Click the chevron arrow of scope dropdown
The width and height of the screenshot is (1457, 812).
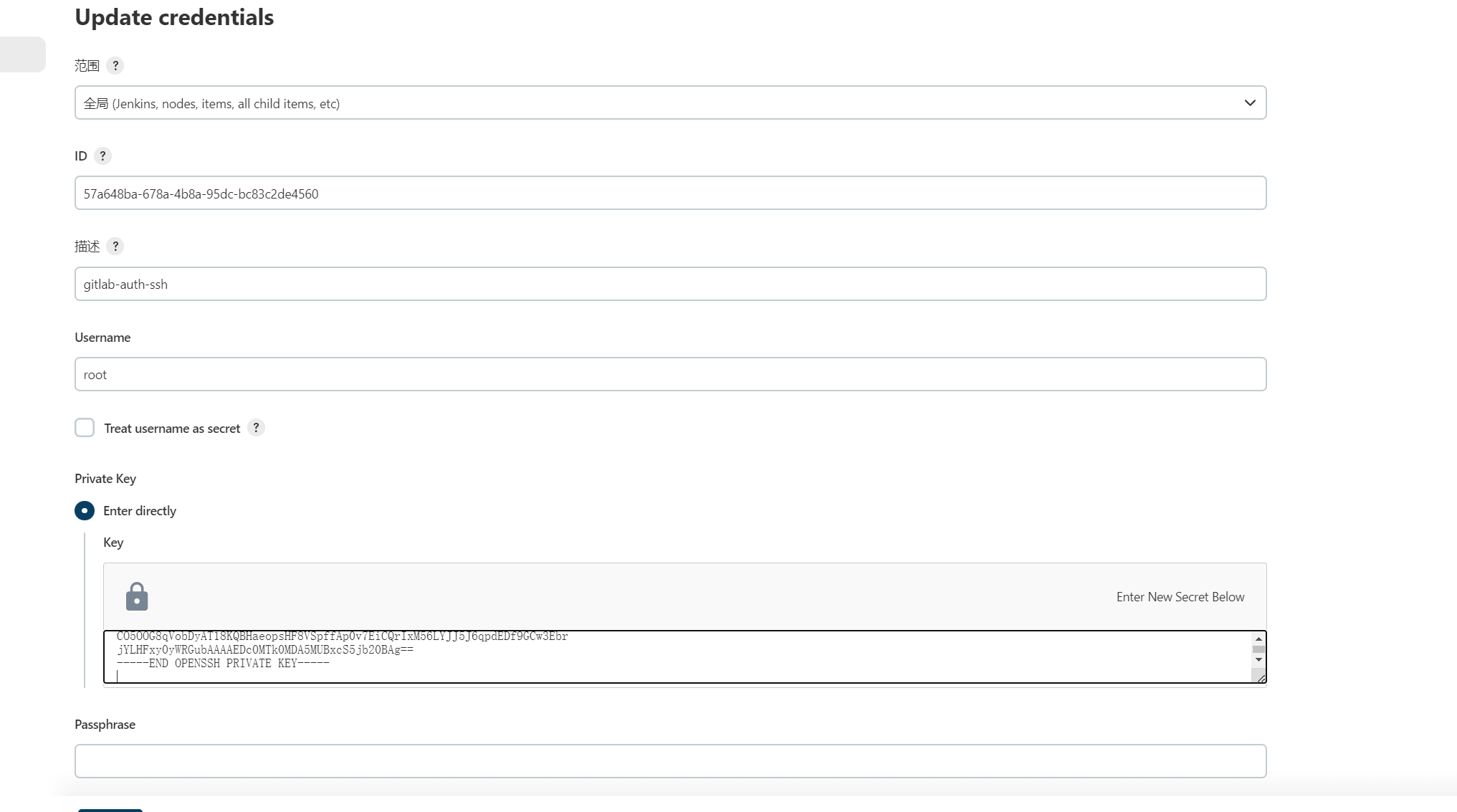[x=1250, y=103]
